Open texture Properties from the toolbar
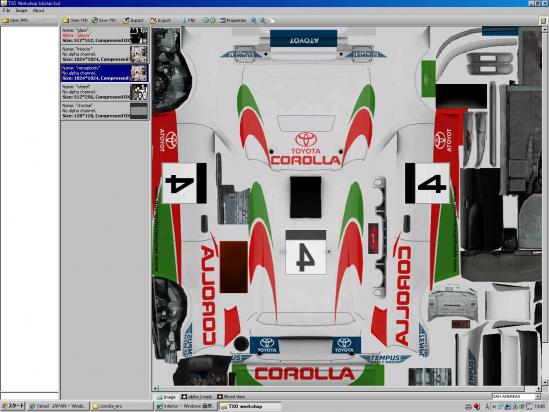Viewport: 549px width, 412px height. (x=233, y=21)
